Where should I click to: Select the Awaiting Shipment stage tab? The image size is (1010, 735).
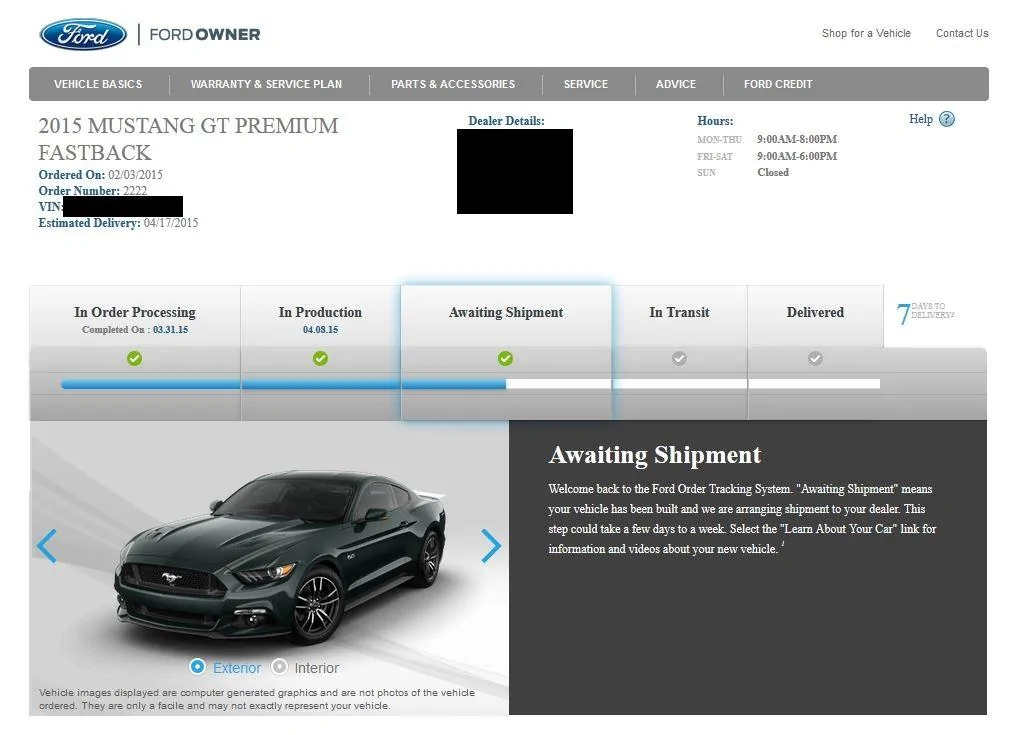point(506,317)
